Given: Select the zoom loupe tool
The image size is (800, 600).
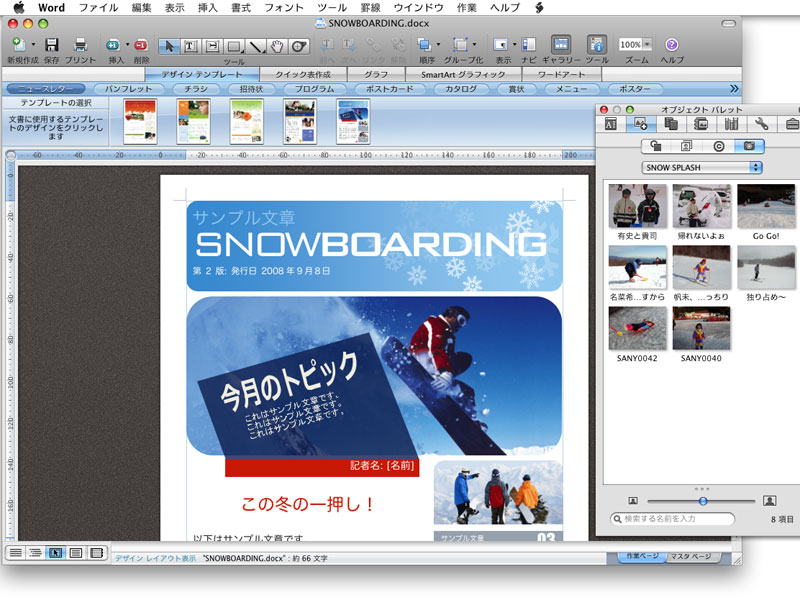Looking at the screenshot, I should tap(299, 46).
